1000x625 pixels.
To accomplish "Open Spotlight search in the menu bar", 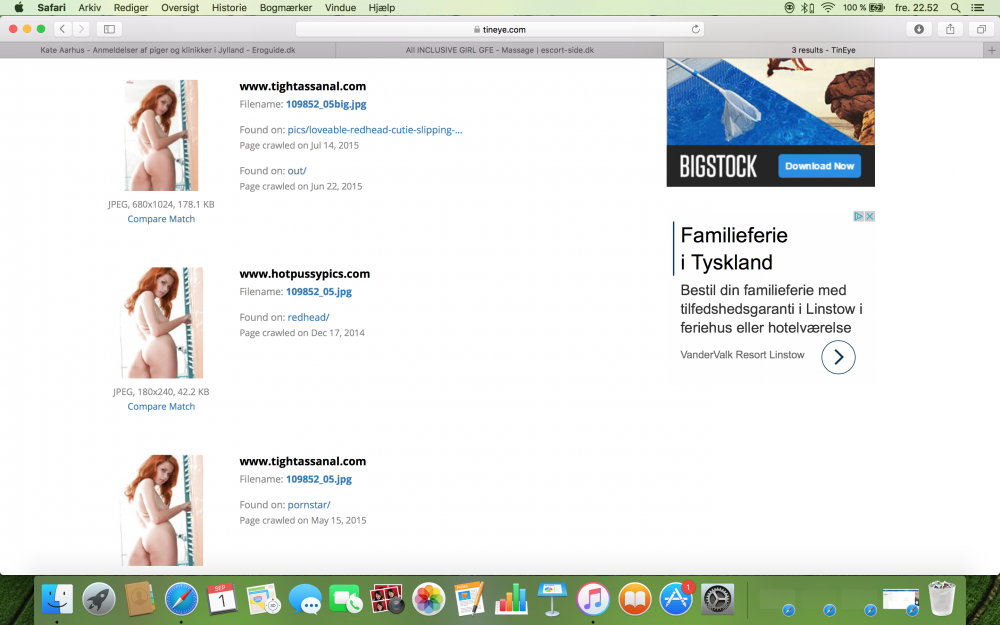I will click(955, 8).
